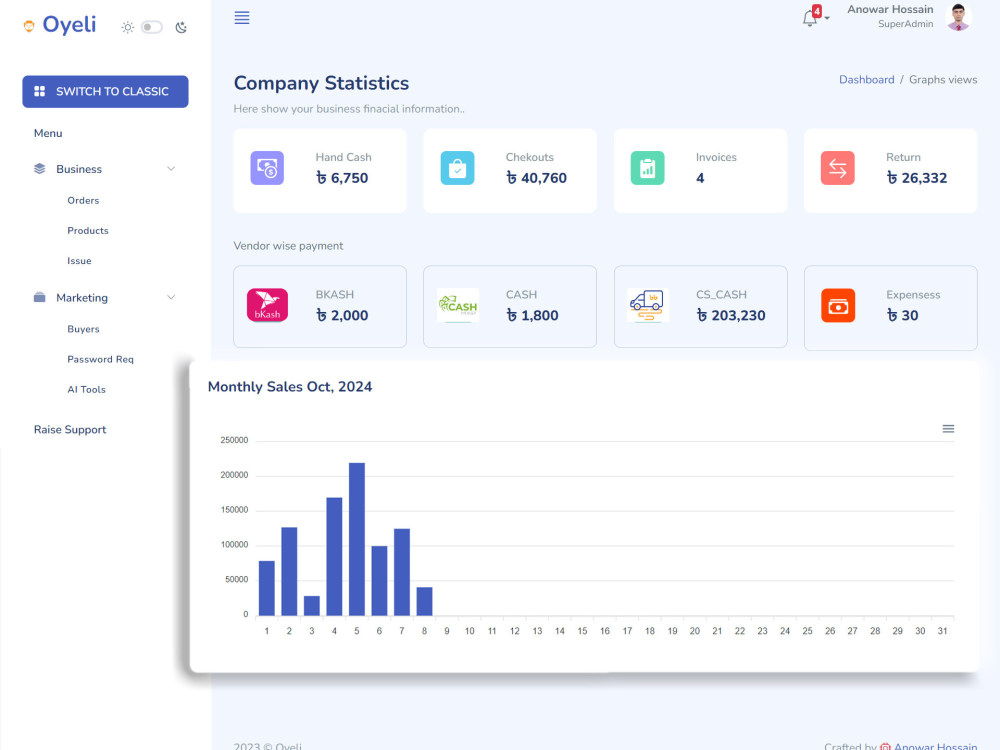Toggle the light/dark theme switch

(x=152, y=27)
